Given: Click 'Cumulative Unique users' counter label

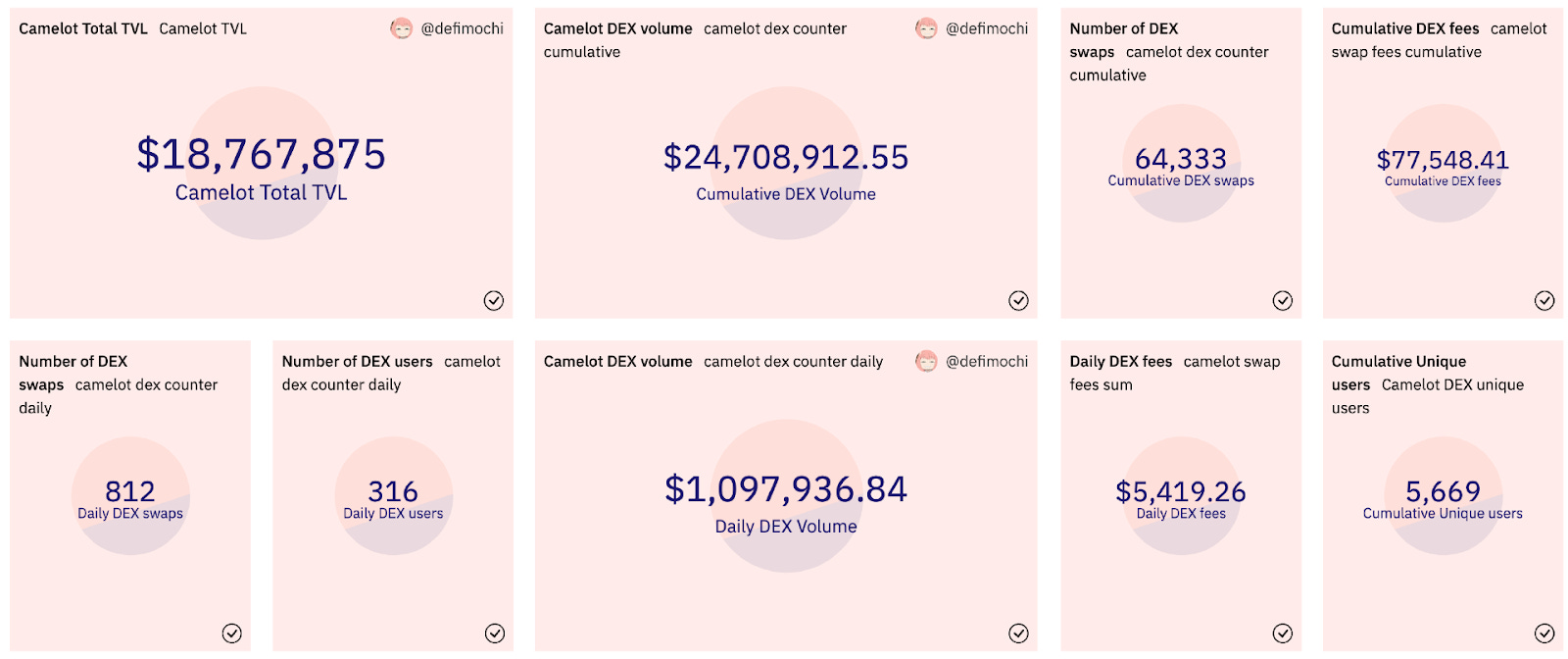Looking at the screenshot, I should (1443, 514).
